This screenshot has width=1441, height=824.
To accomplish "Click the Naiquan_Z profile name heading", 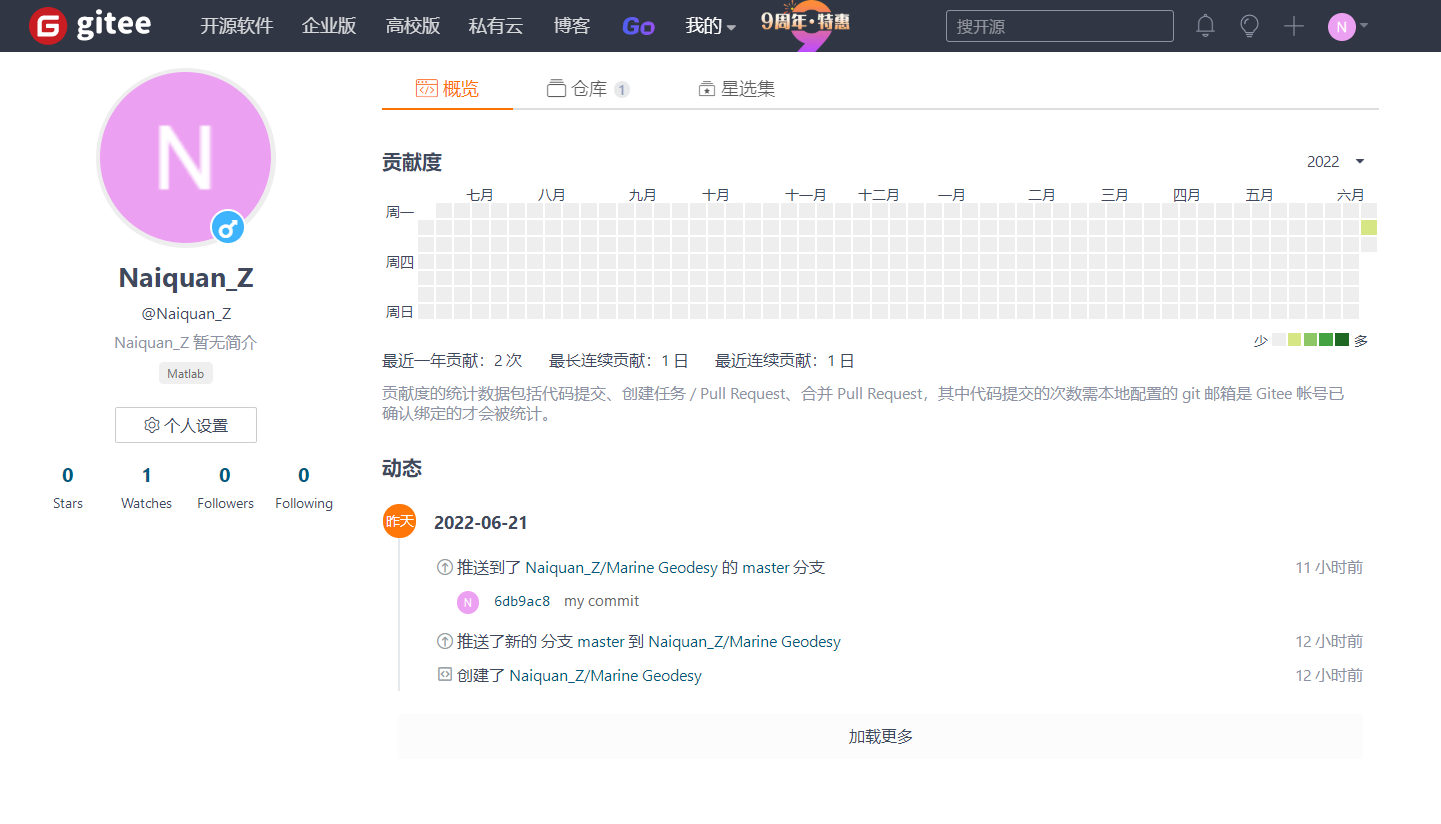I will [186, 277].
